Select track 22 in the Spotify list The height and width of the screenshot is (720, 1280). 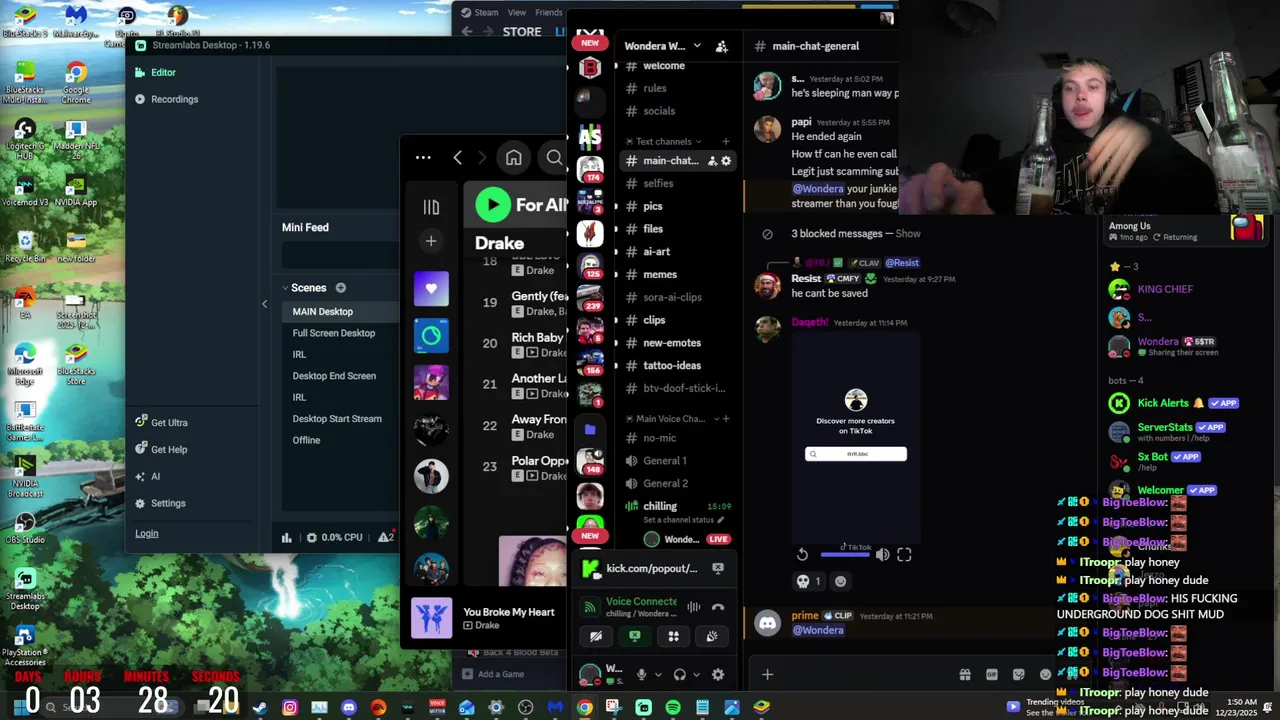pos(516,427)
